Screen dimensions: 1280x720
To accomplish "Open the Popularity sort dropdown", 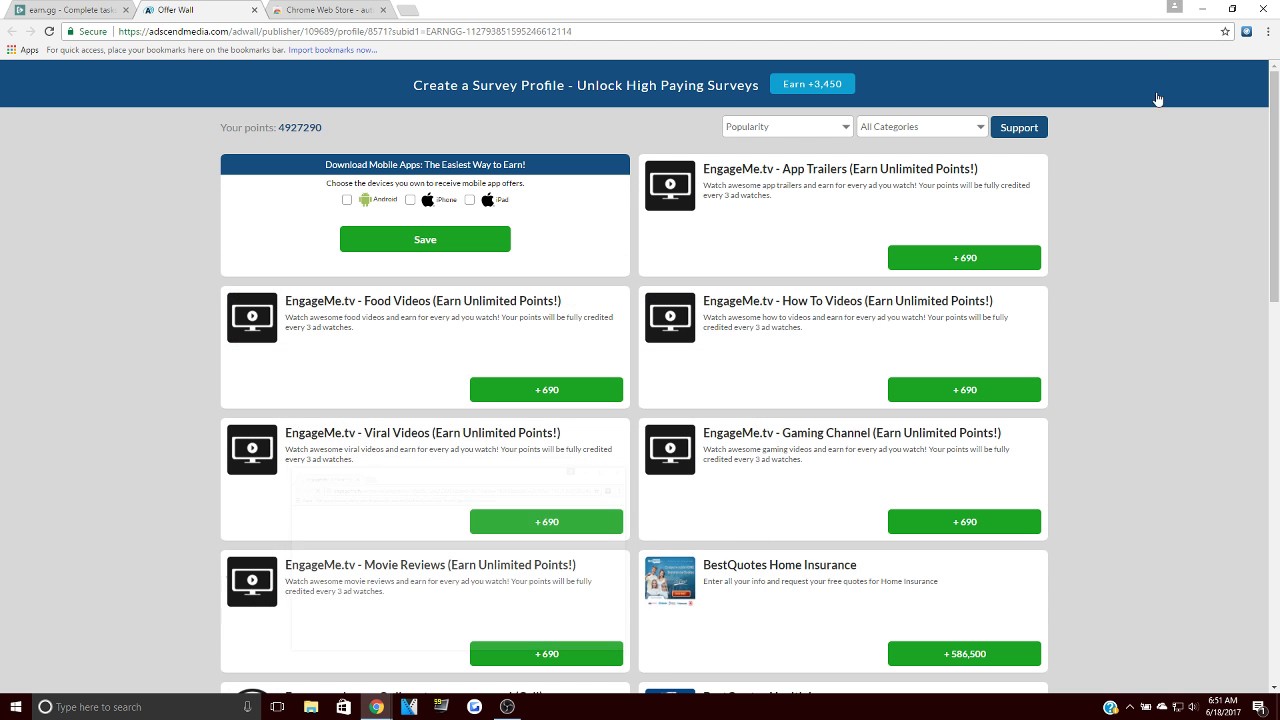I will coord(788,127).
